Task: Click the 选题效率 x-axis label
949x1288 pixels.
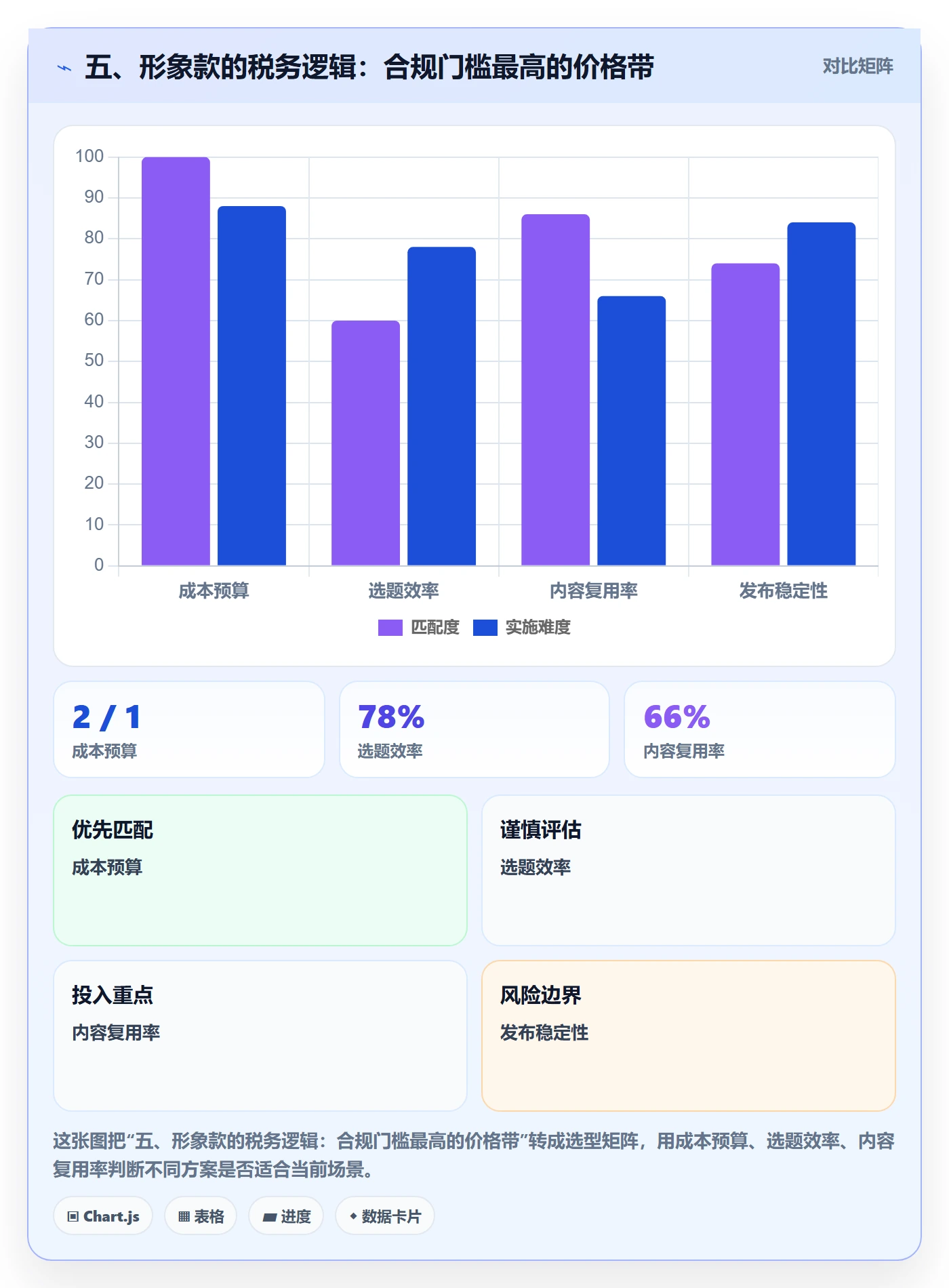Action: 403,591
